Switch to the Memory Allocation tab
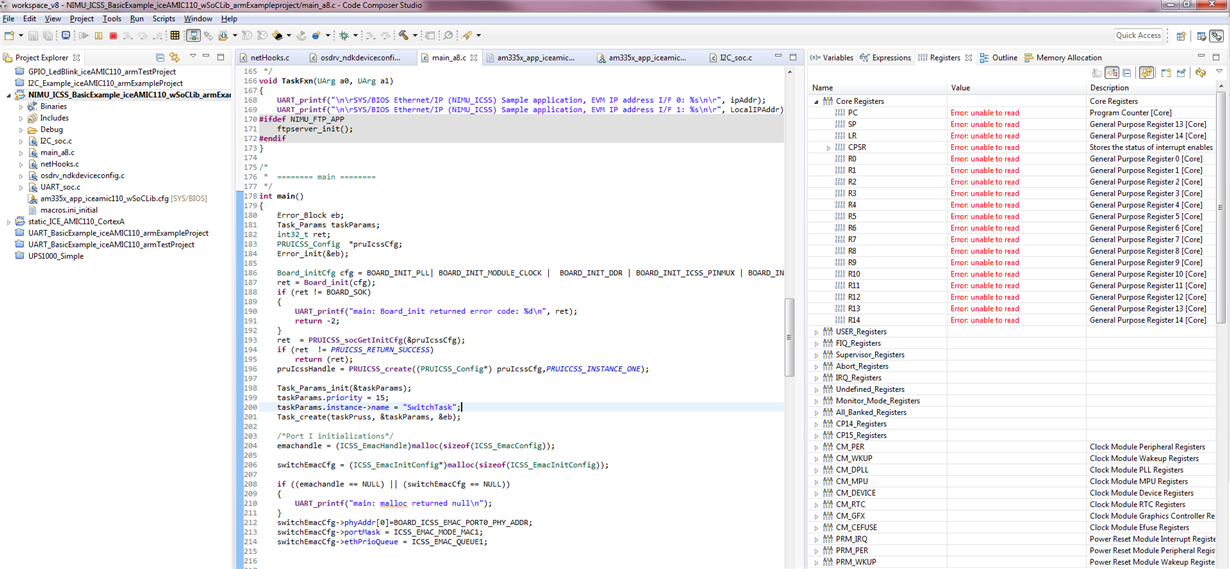The height and width of the screenshot is (569, 1230). (1067, 58)
